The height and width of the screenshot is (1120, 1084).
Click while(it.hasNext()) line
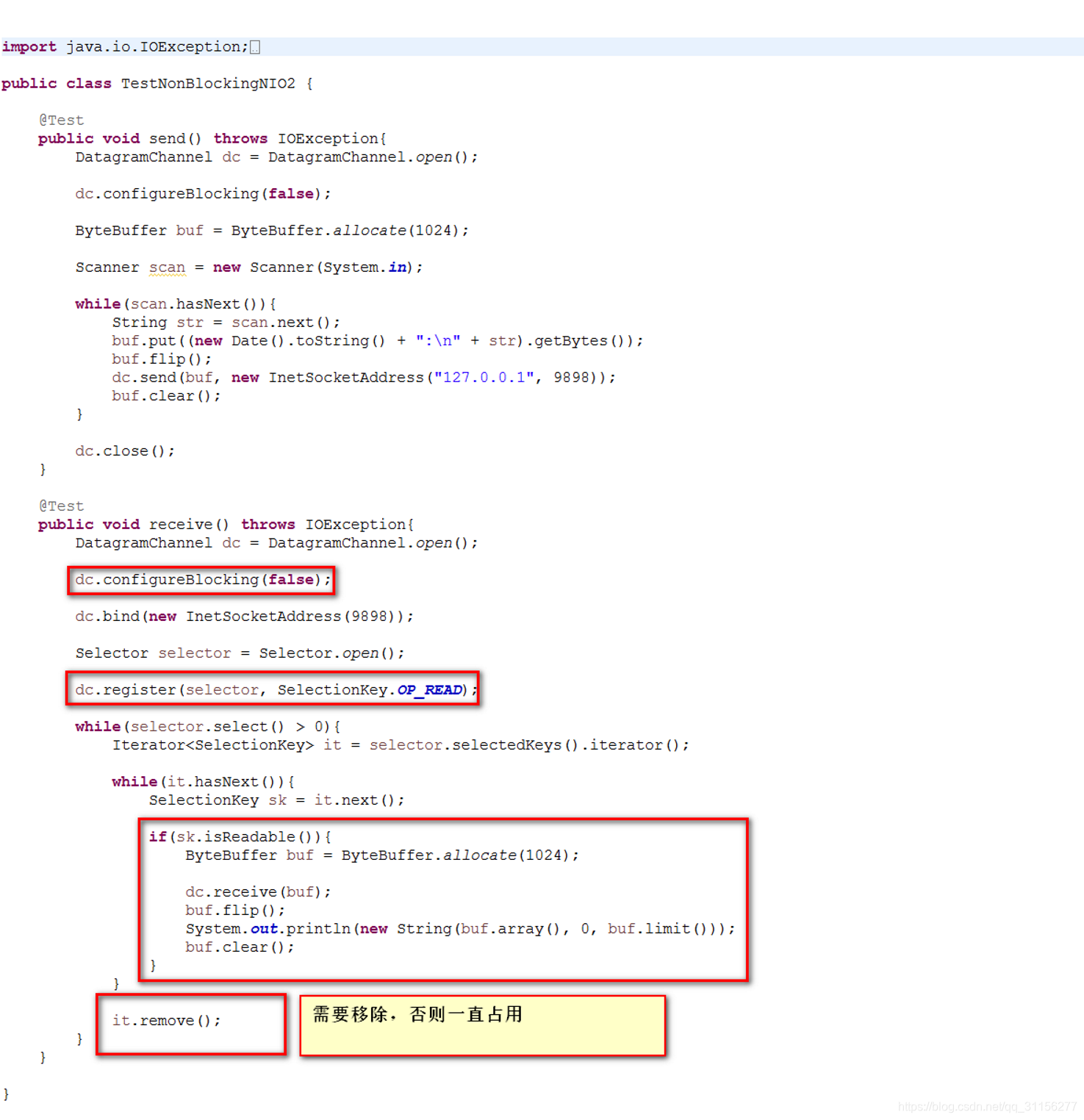point(204,782)
